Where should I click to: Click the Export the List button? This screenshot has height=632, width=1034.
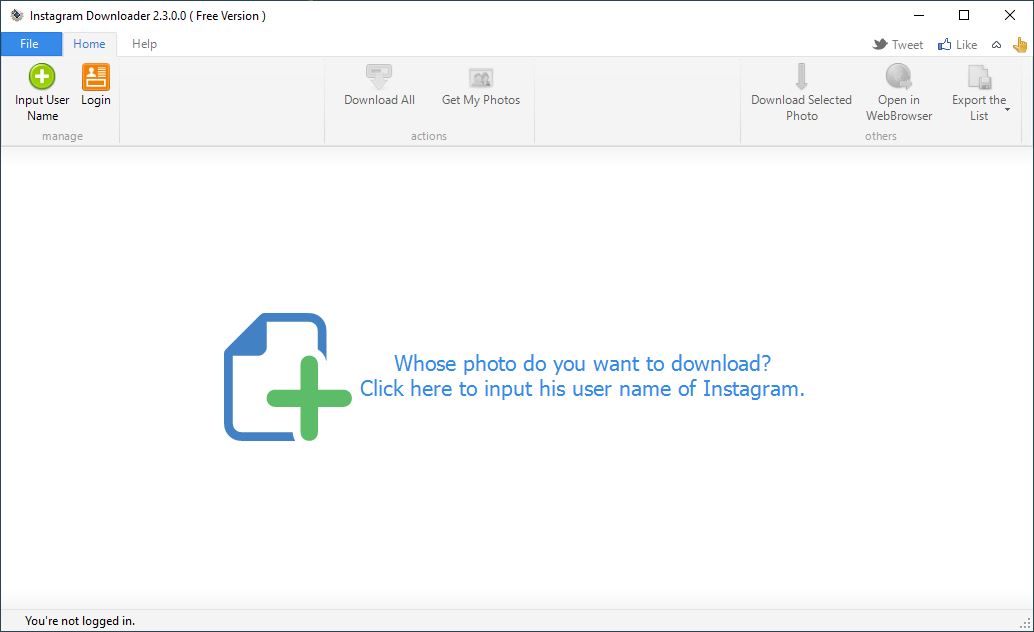pos(979,92)
